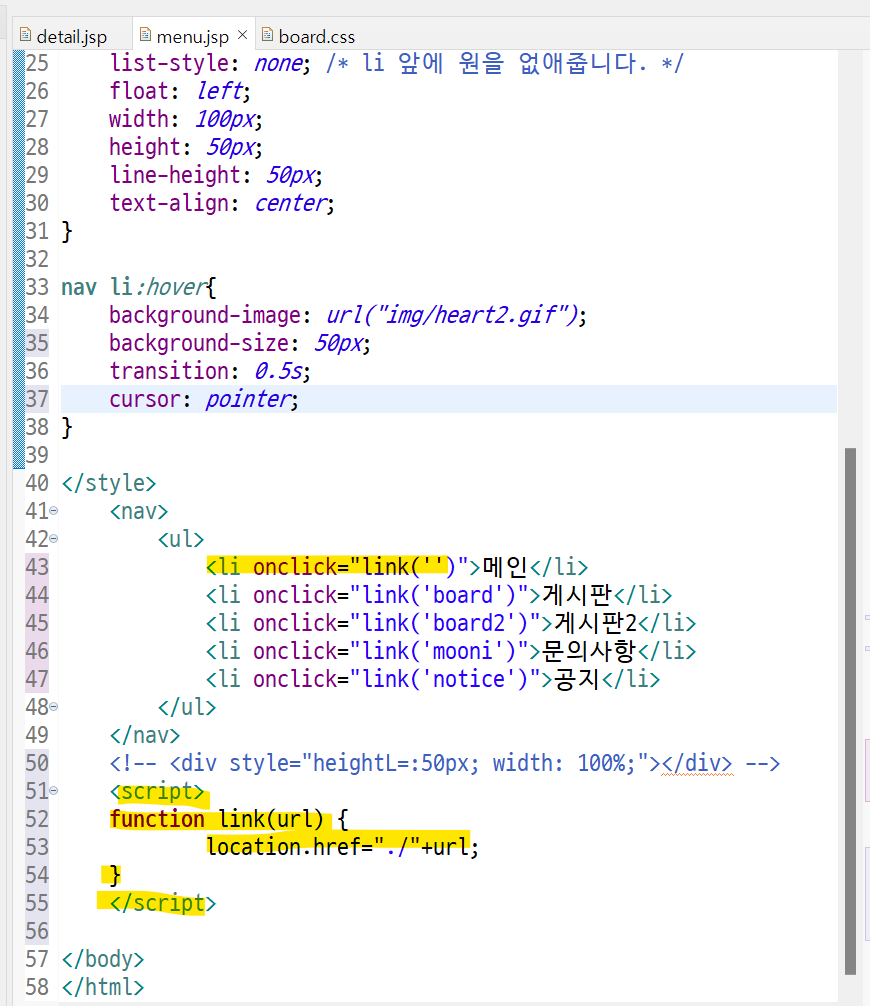Click the 'transition: 0.5s;' line
Image resolution: width=870 pixels, height=1006 pixels.
(x=210, y=371)
